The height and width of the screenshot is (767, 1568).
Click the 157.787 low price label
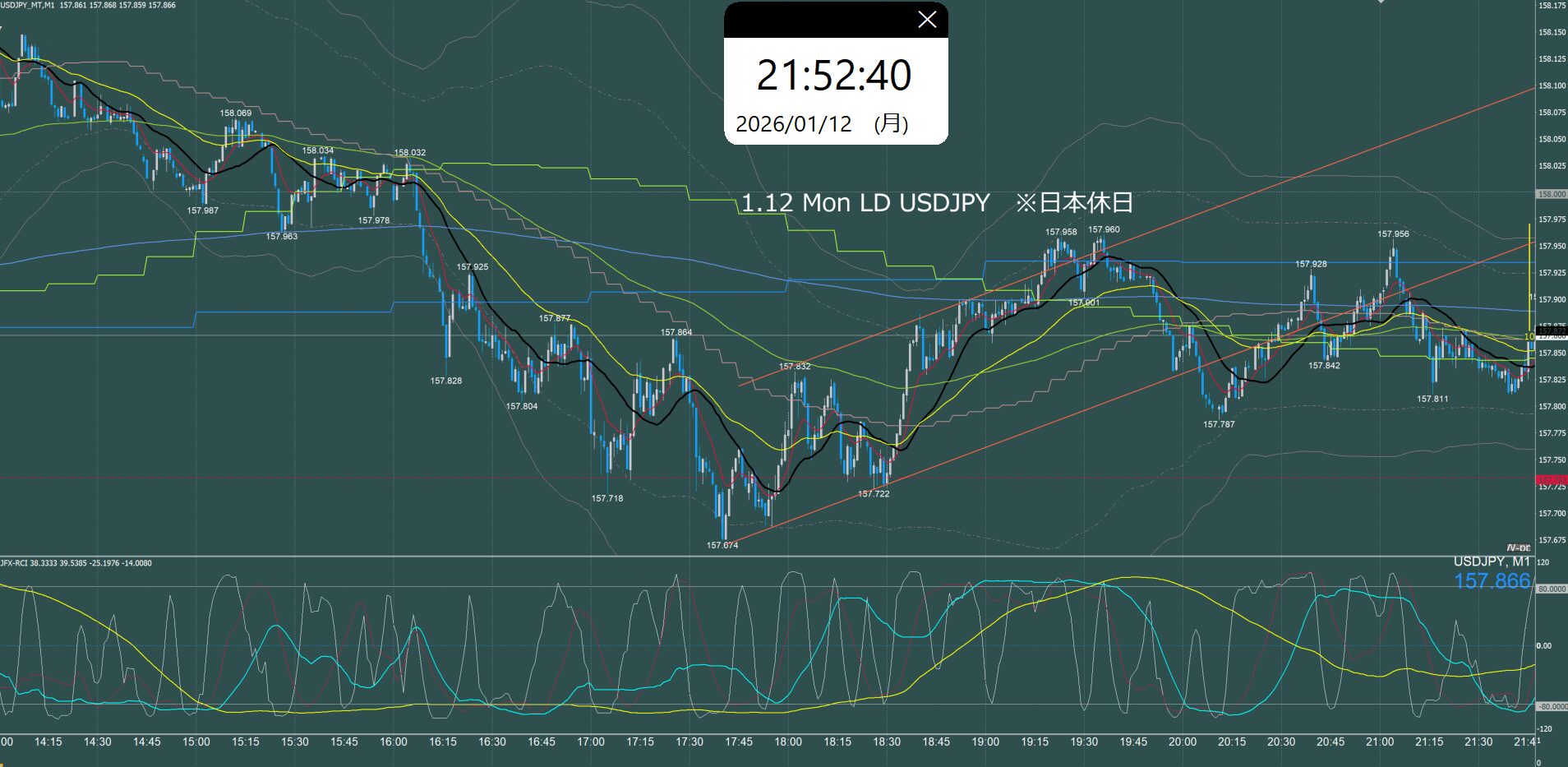[1219, 424]
